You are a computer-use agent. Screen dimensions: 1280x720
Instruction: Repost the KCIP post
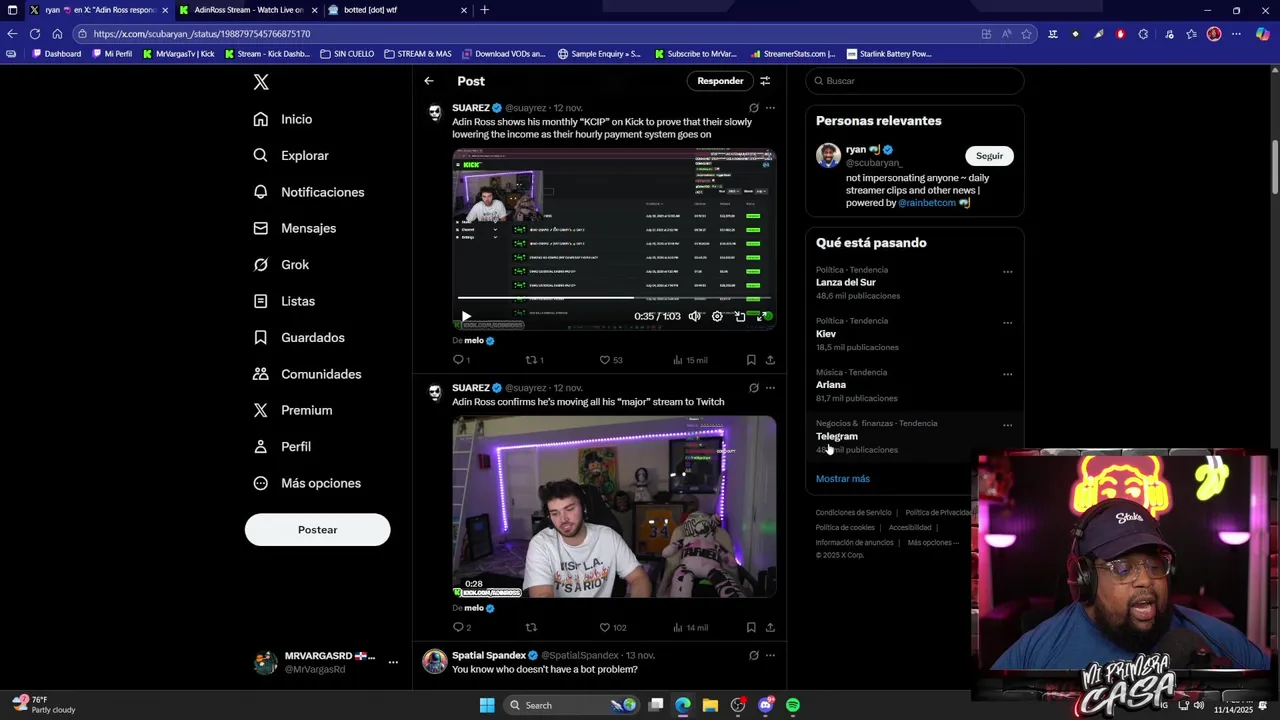535,360
